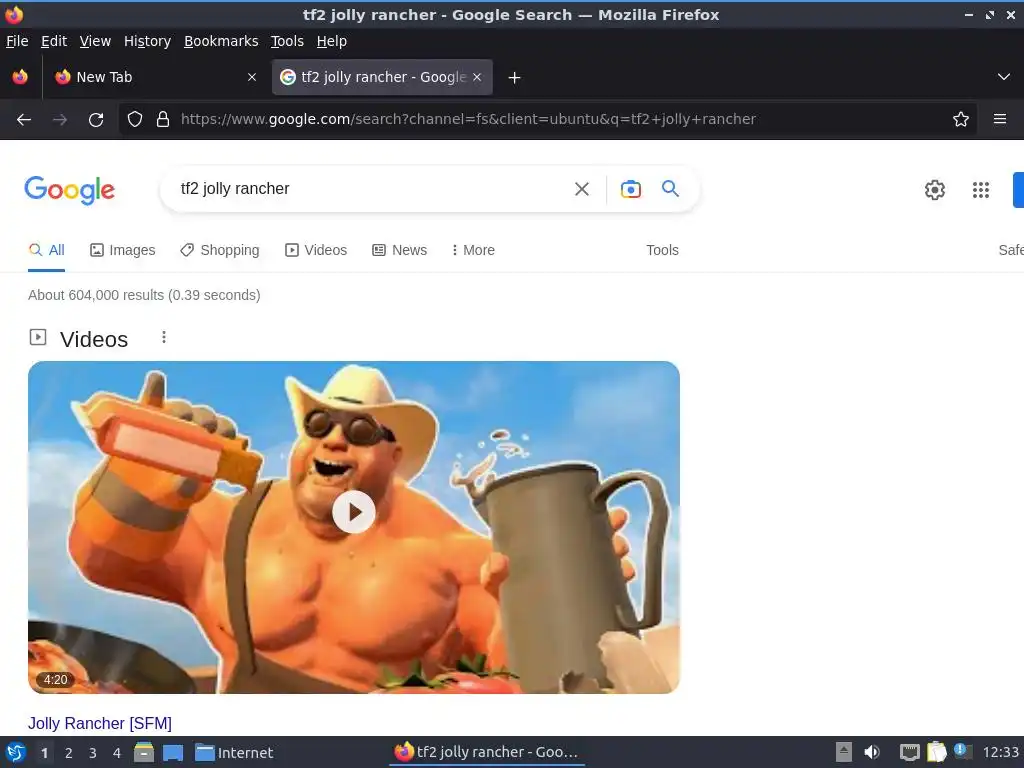The width and height of the screenshot is (1024, 768).
Task: Open the Tools menu in menu bar
Action: [287, 41]
